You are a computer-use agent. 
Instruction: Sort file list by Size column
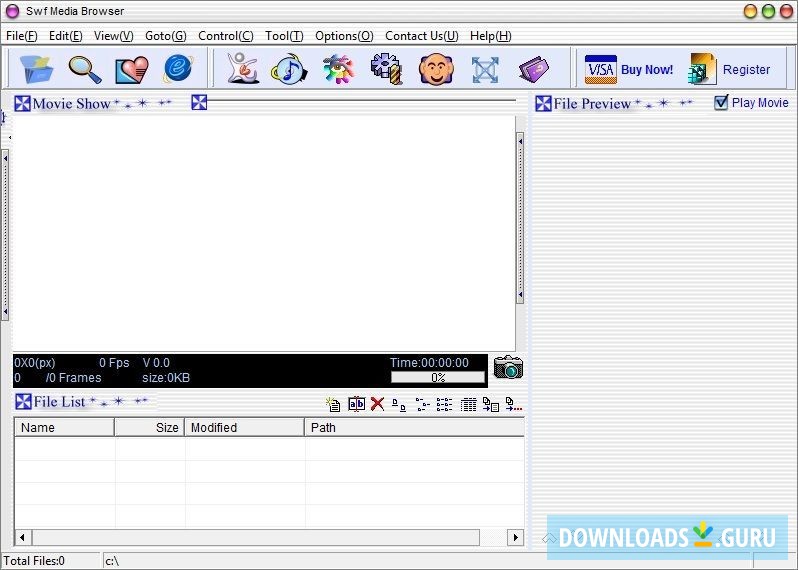pos(150,428)
